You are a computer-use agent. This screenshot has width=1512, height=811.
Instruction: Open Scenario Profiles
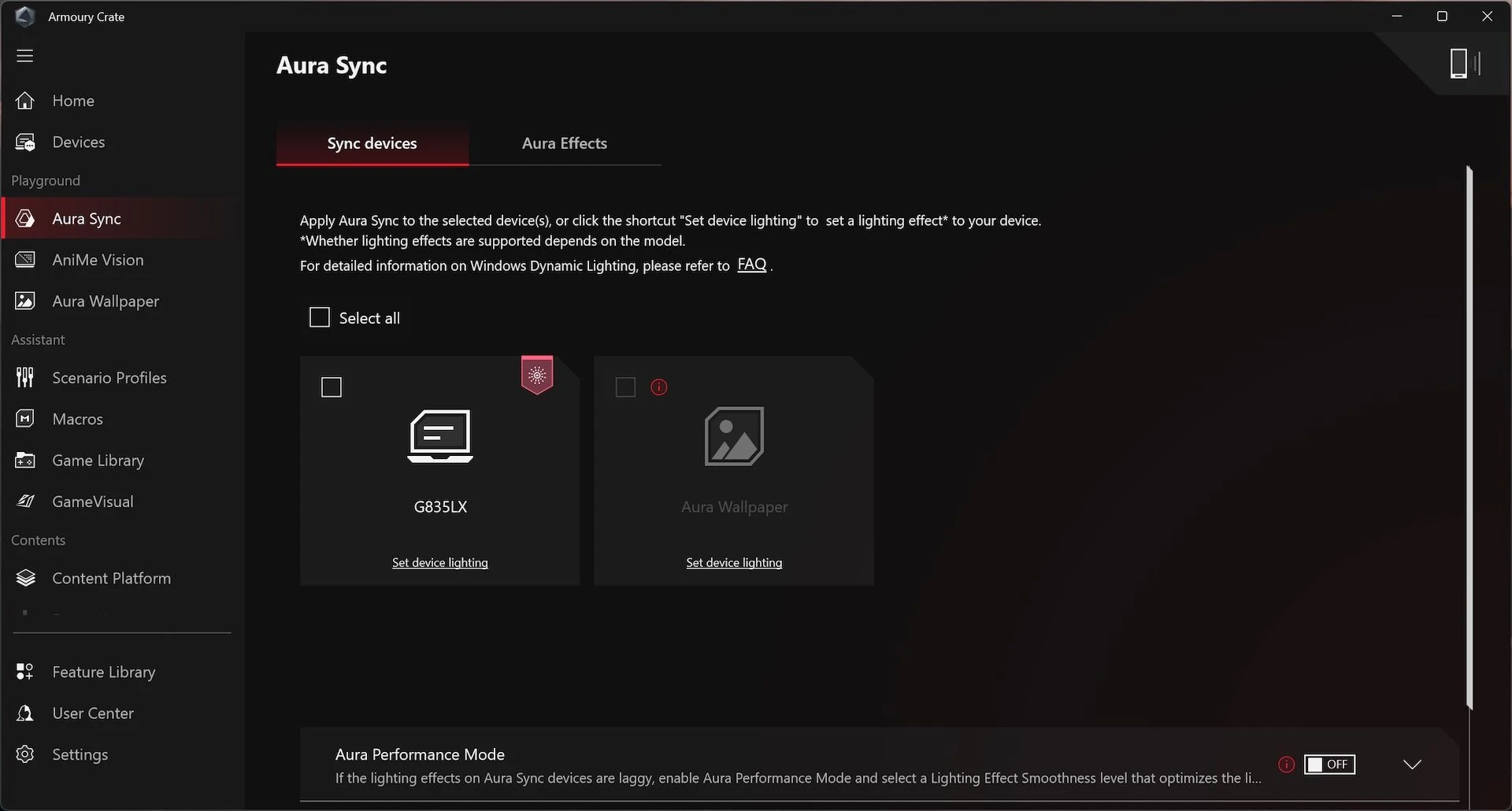(122, 378)
